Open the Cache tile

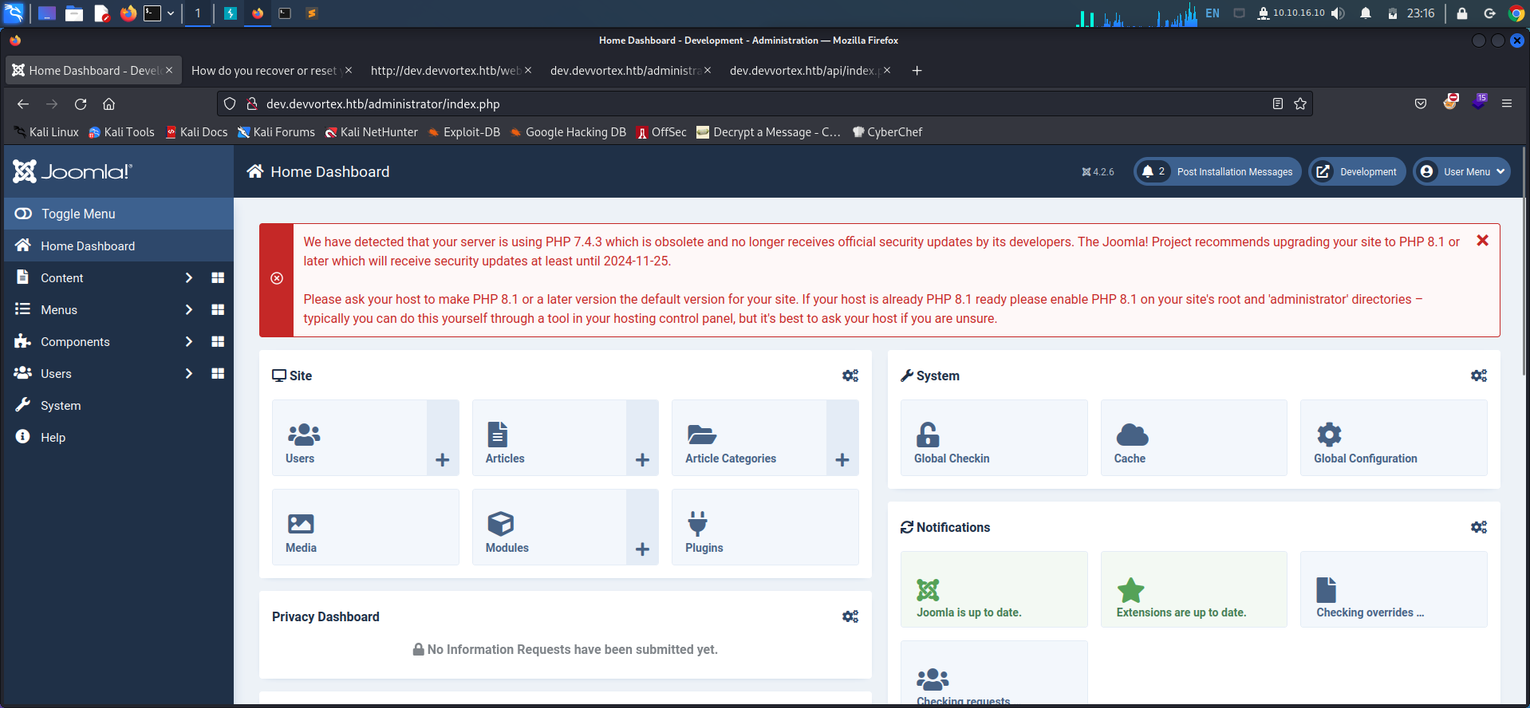[1194, 438]
